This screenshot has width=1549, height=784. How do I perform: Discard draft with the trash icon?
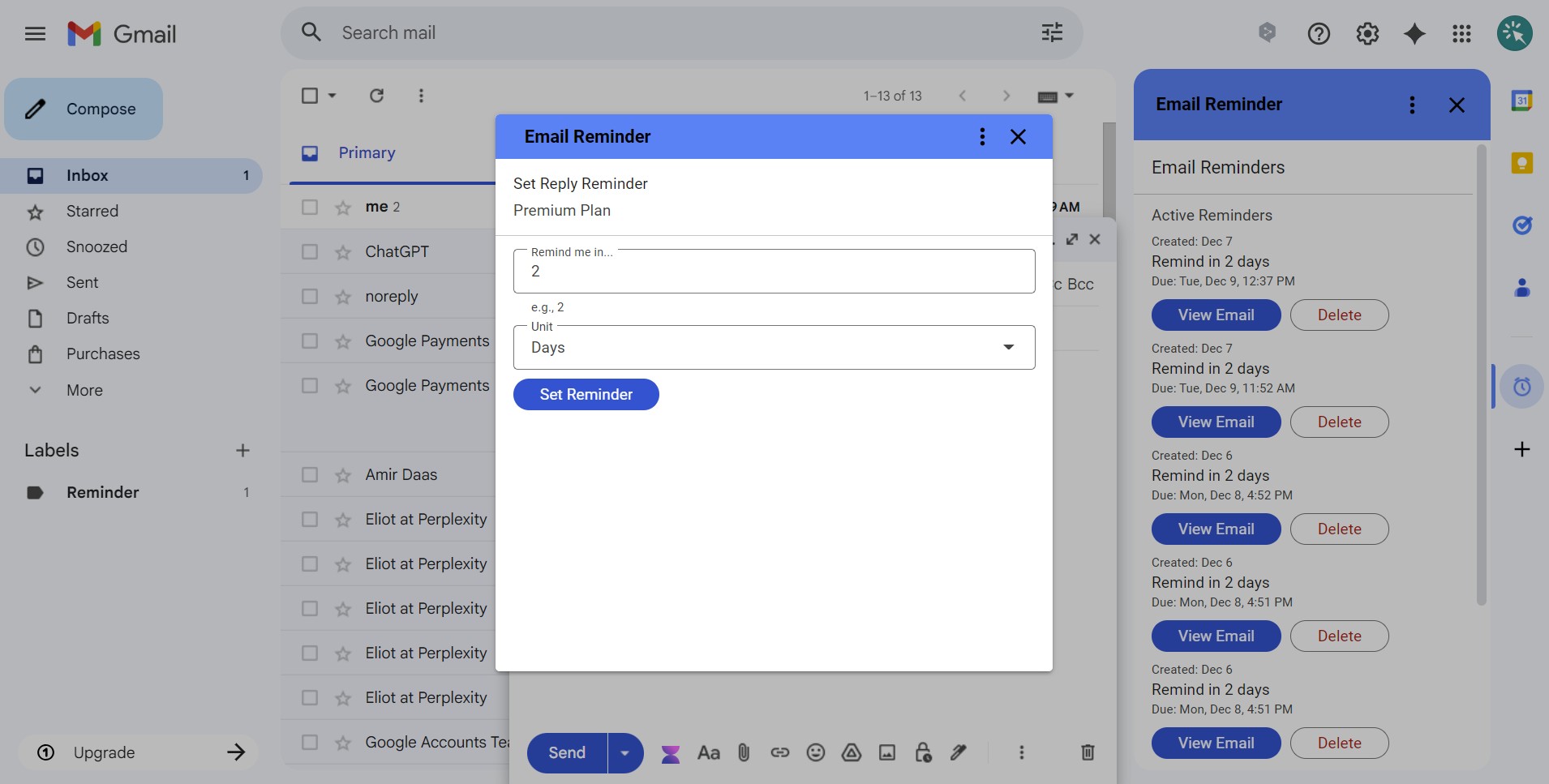click(1088, 752)
